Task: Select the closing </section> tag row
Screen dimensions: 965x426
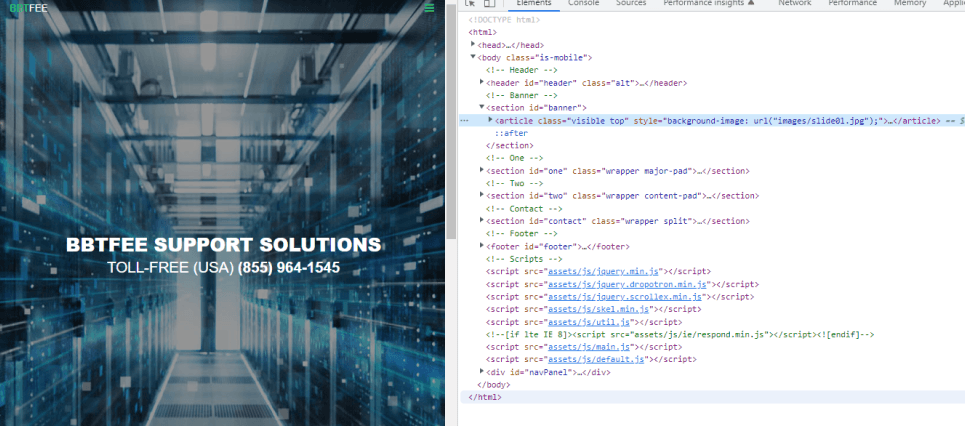Action: pyautogui.click(x=510, y=146)
